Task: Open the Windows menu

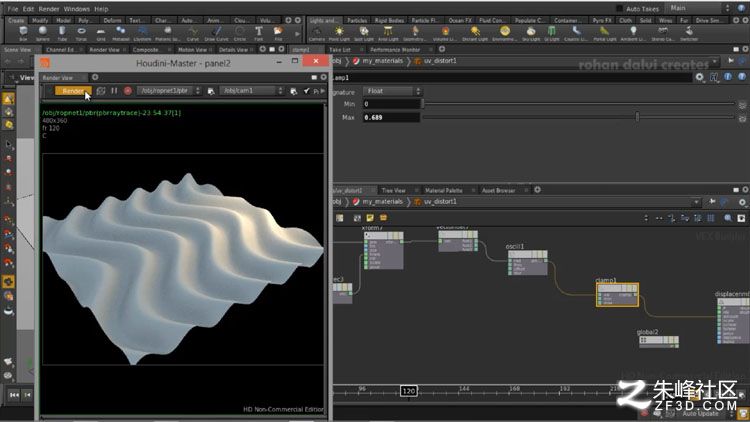Action: [77, 9]
